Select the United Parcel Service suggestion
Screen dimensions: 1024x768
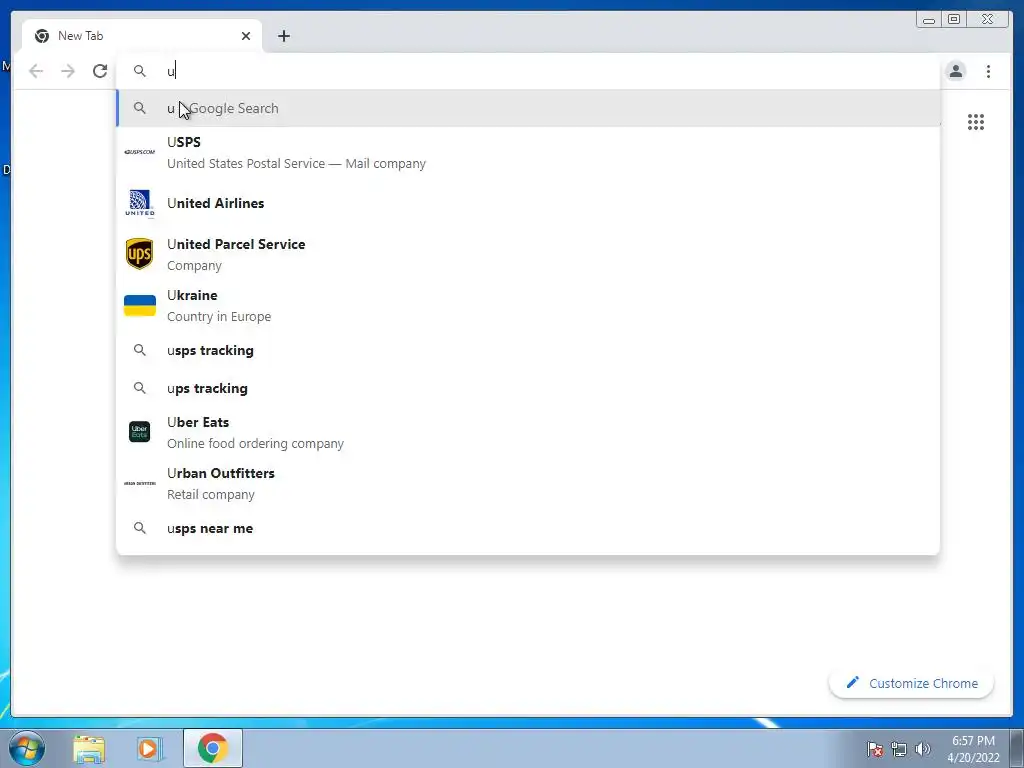pos(528,254)
